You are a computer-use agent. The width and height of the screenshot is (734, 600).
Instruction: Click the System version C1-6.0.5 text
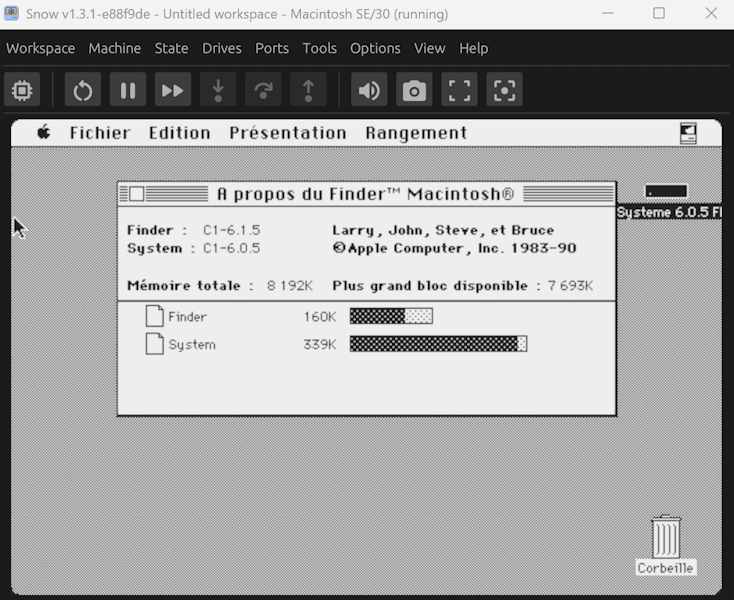232,249
